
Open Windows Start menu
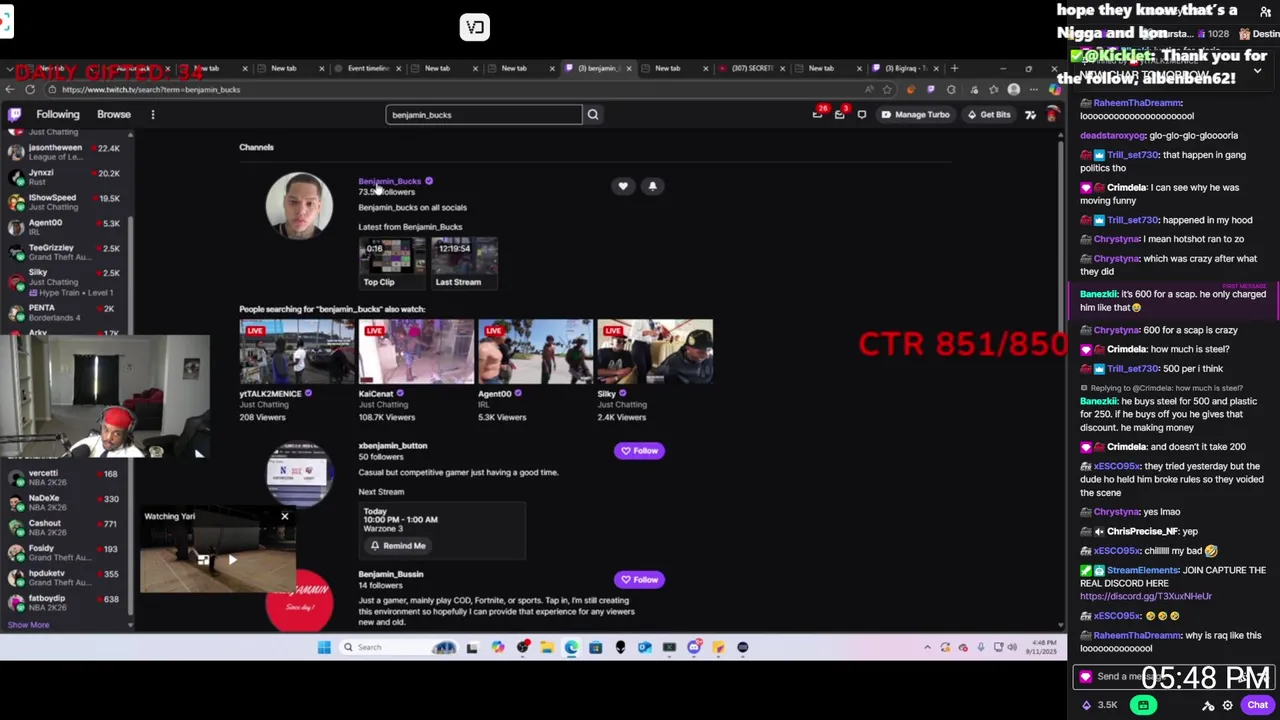pos(324,647)
